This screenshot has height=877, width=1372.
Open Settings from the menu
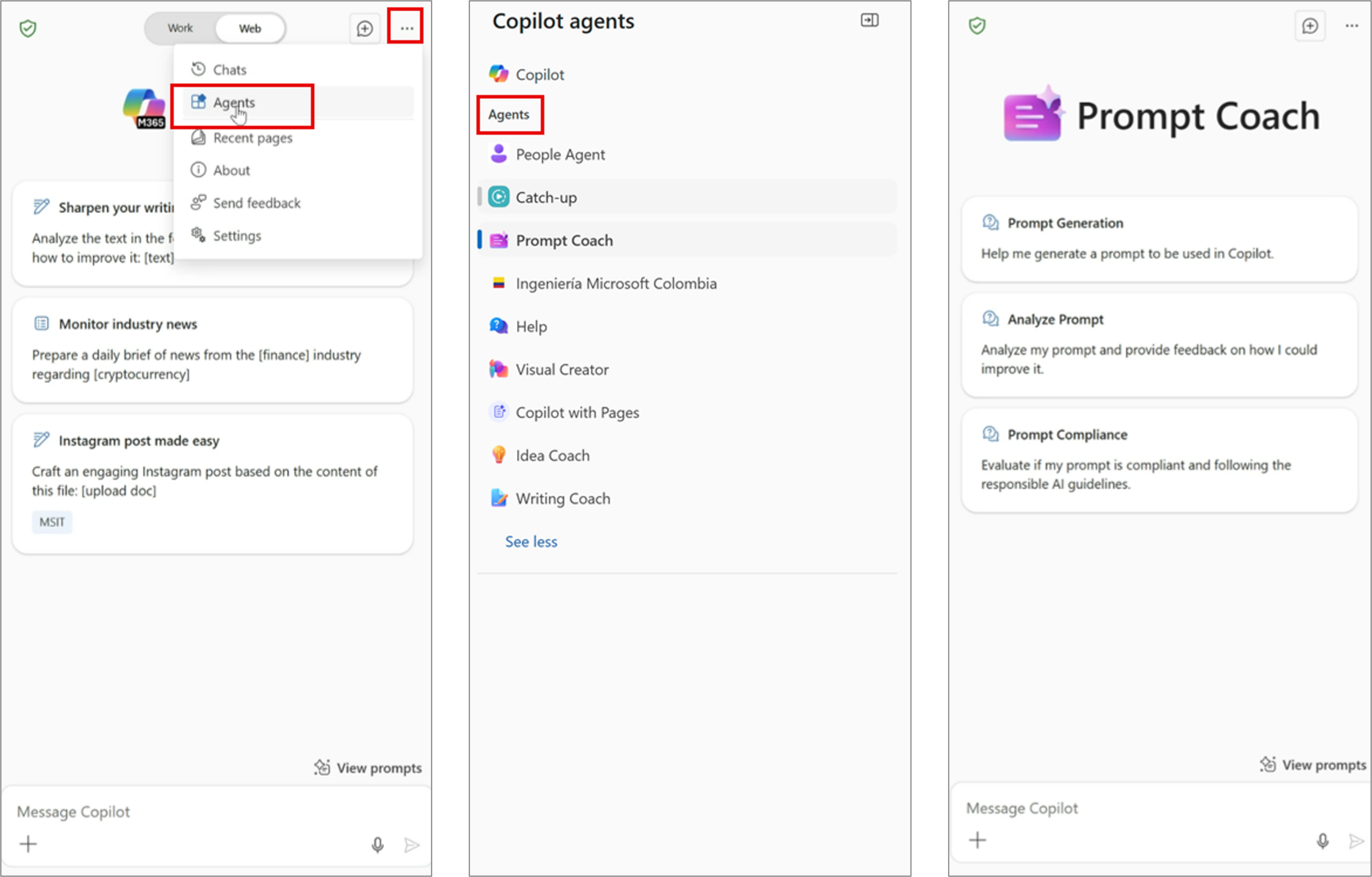coord(298,235)
